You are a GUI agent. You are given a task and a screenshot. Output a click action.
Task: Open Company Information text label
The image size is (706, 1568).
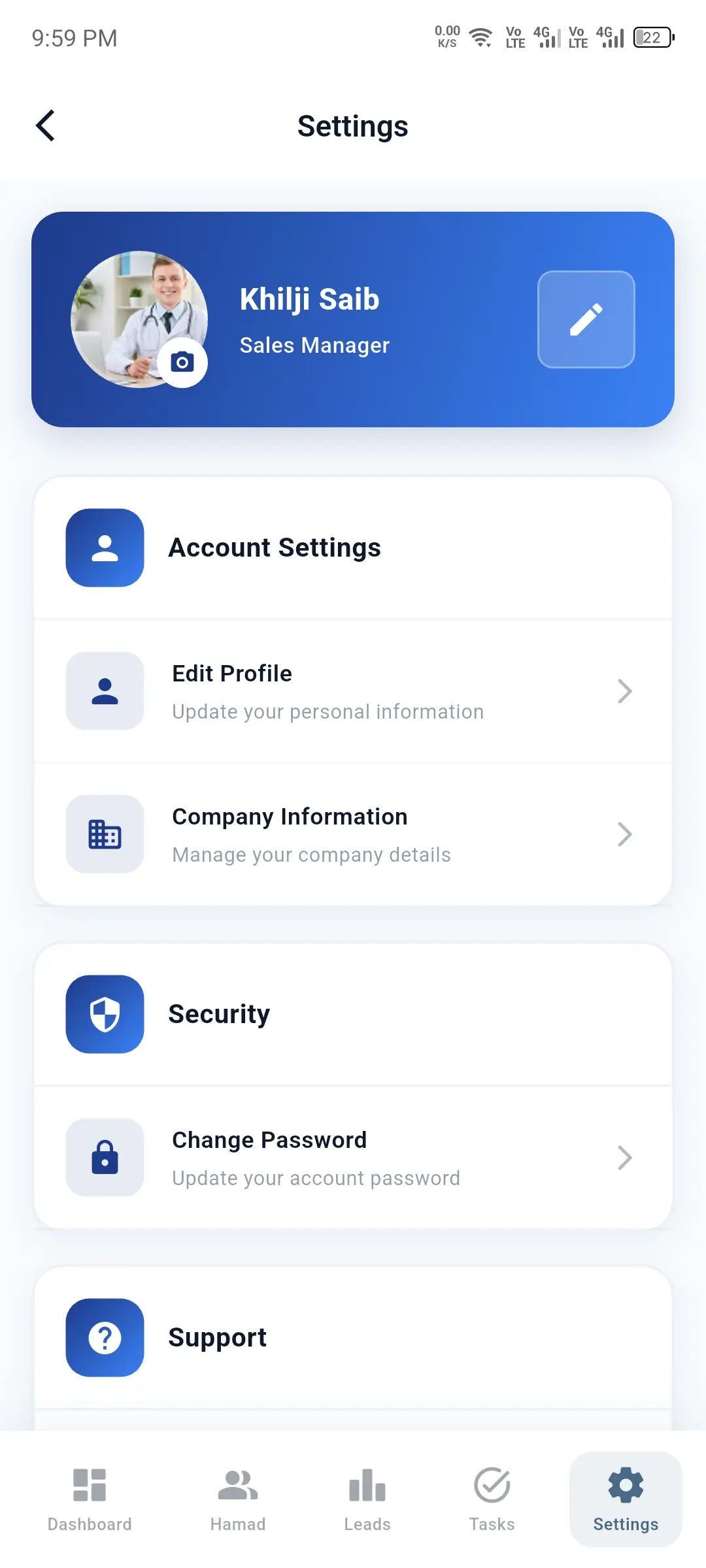(290, 817)
